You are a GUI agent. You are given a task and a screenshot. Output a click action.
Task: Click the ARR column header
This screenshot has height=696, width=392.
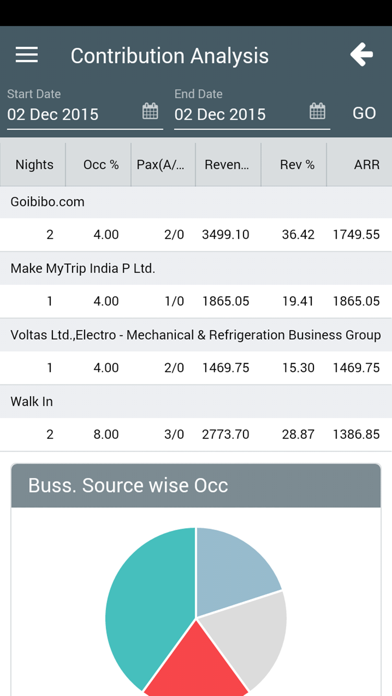coord(360,165)
